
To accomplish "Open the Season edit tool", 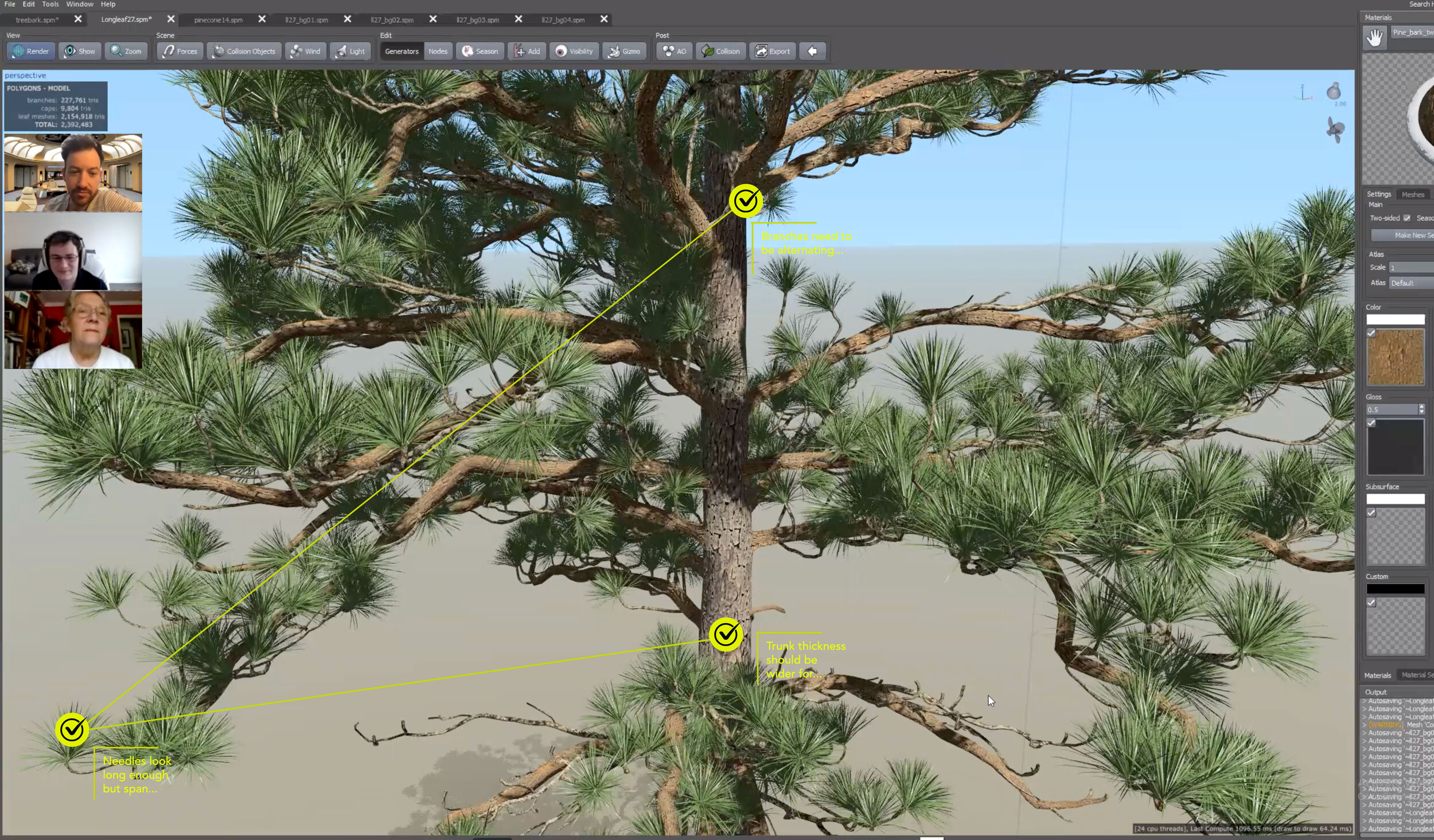I will (480, 51).
